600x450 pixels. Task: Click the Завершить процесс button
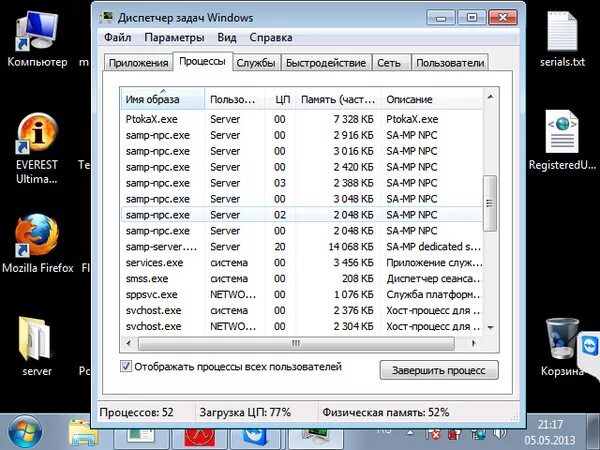(x=439, y=370)
